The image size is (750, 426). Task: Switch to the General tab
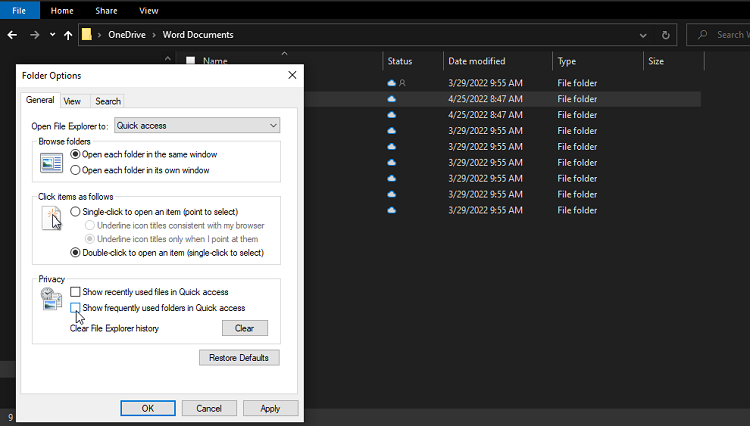40,100
